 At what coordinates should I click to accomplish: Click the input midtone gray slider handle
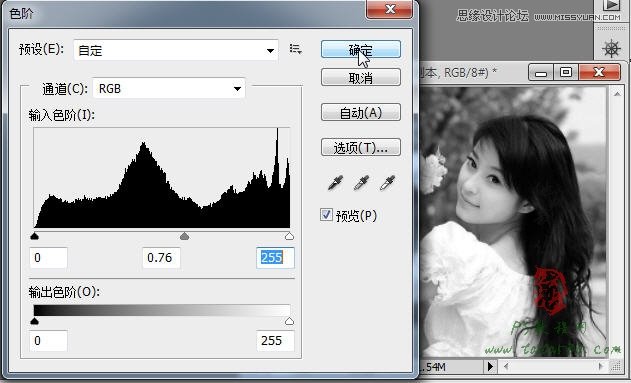click(184, 236)
